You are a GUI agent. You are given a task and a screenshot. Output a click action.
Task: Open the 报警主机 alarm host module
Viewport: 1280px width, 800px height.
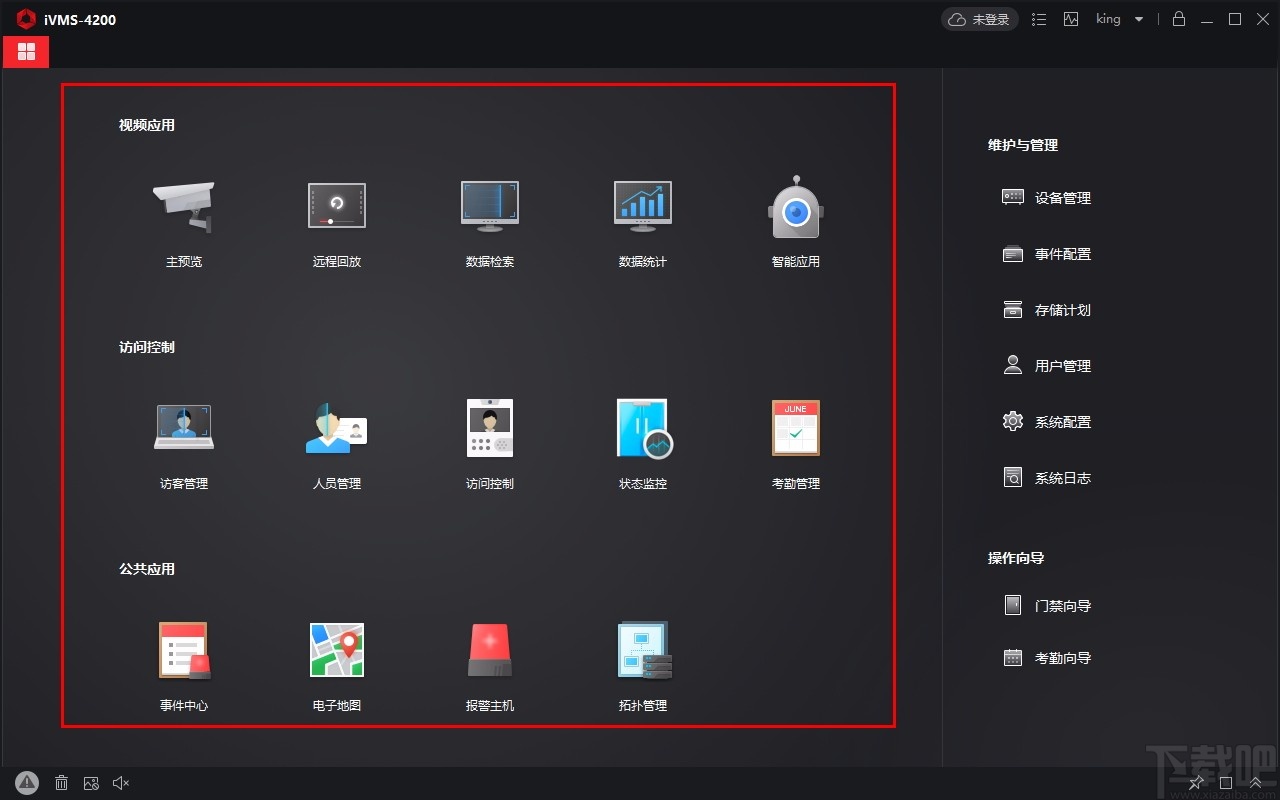pos(489,658)
